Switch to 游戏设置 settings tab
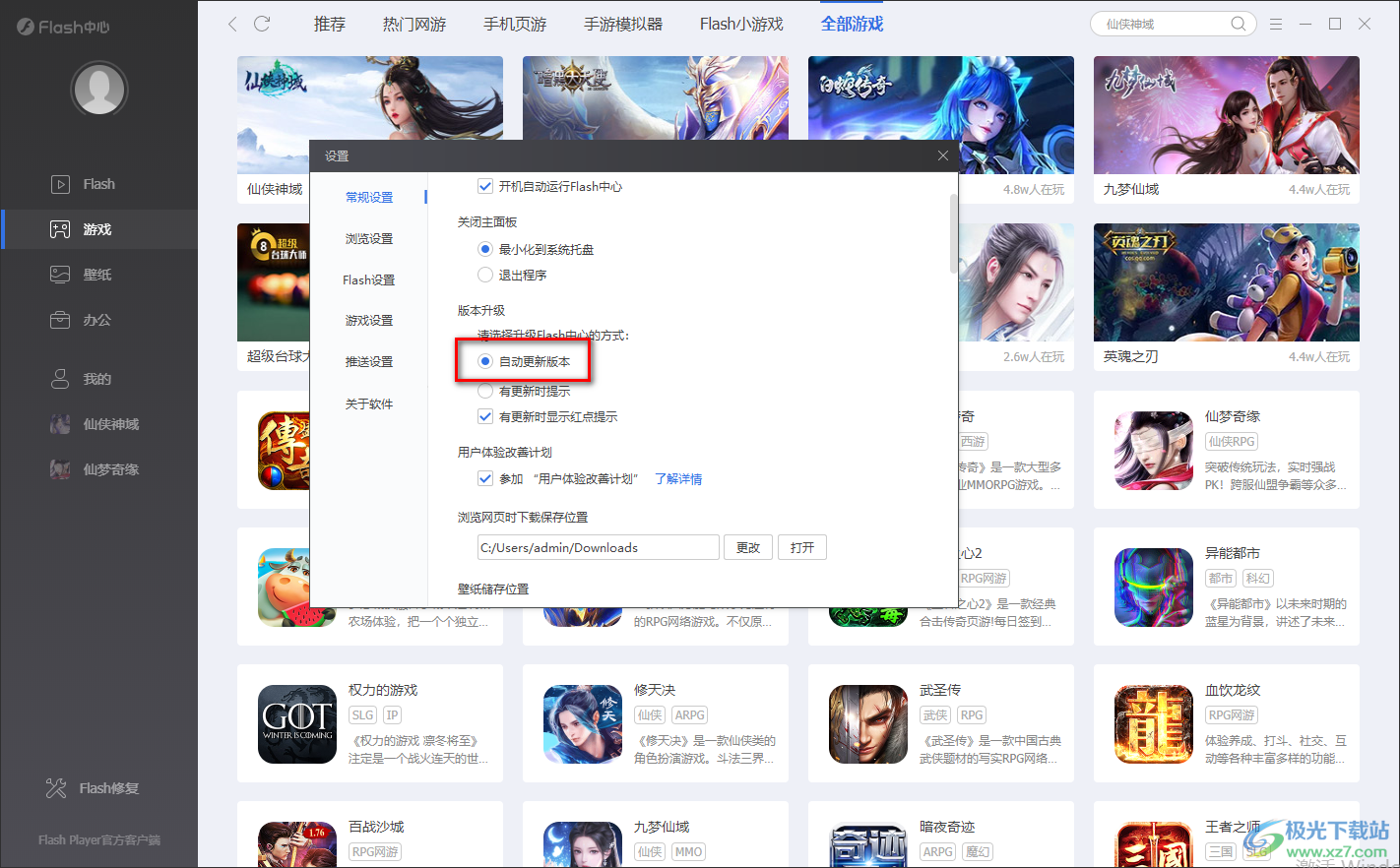1400x868 pixels. pos(369,320)
